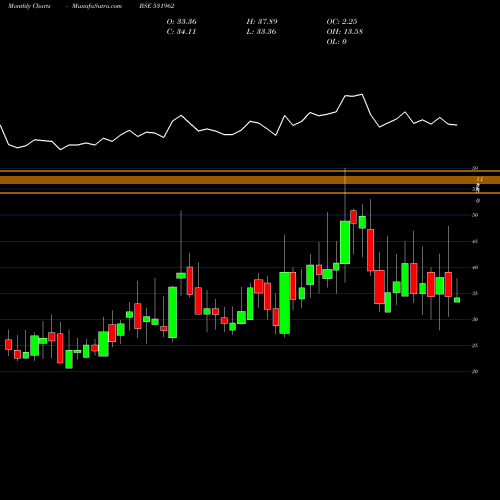Click the high value "H: 37.89"
Image resolution: width=500 pixels, height=500 pixels.
(262, 22)
